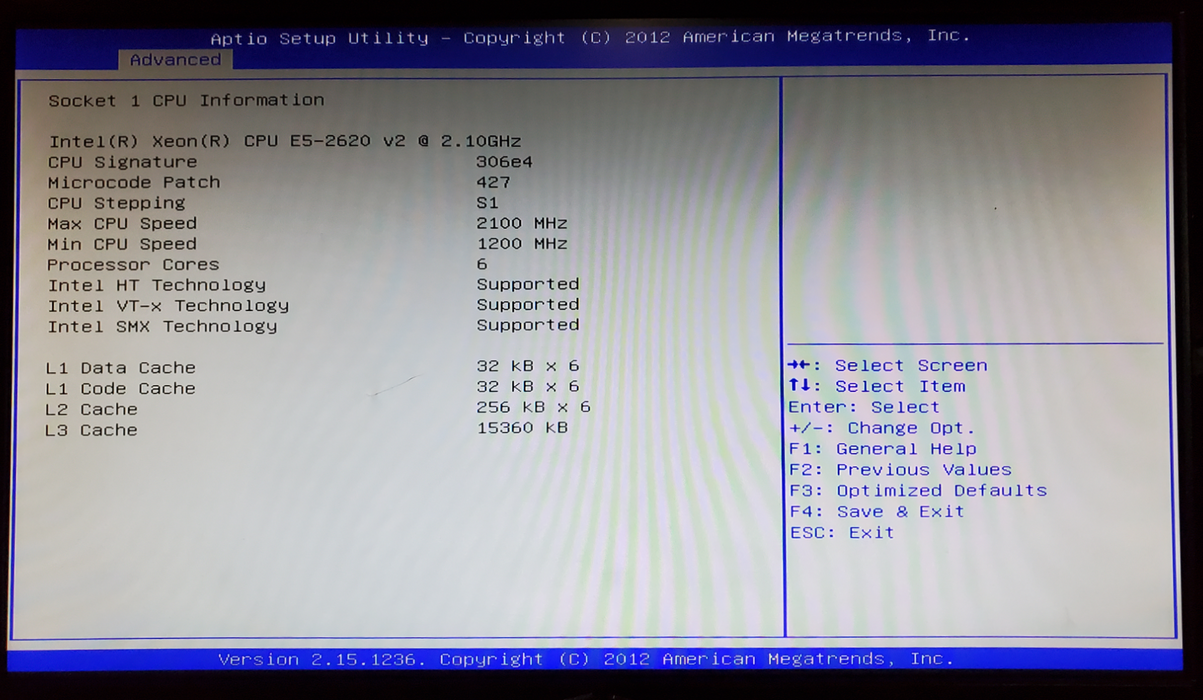Click the L1 Data Cache value 32 kB x 6
Viewport: 1203px width, 700px height.
tap(528, 366)
